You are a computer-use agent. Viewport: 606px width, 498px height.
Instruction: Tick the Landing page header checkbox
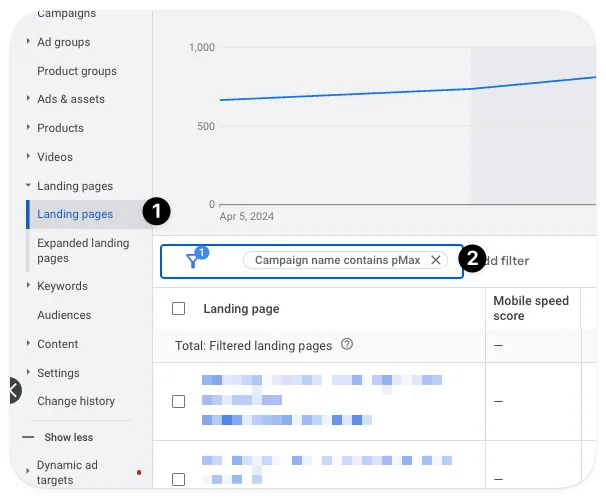pos(178,308)
